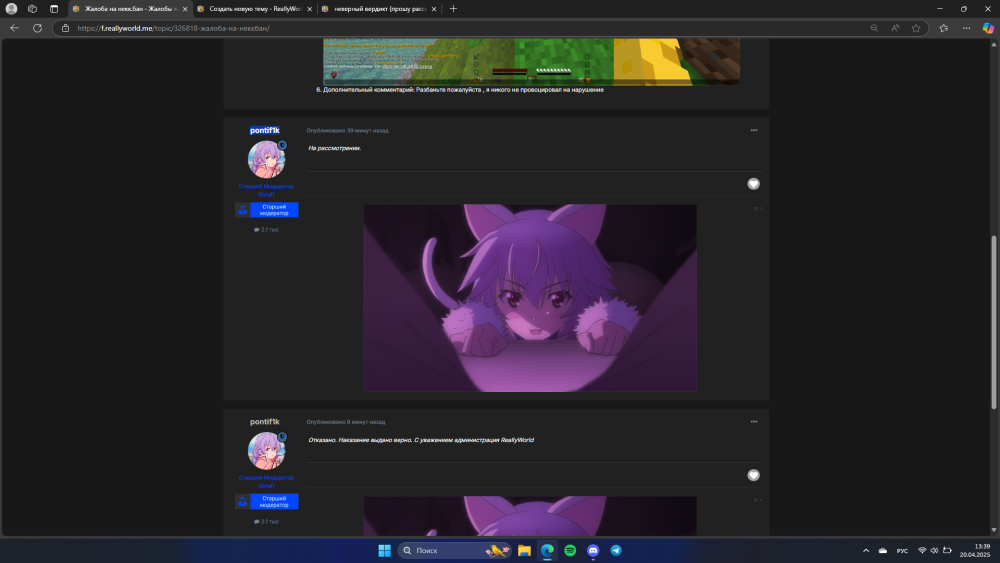The height and width of the screenshot is (563, 1000).
Task: Refresh the current page
Action: click(38, 28)
